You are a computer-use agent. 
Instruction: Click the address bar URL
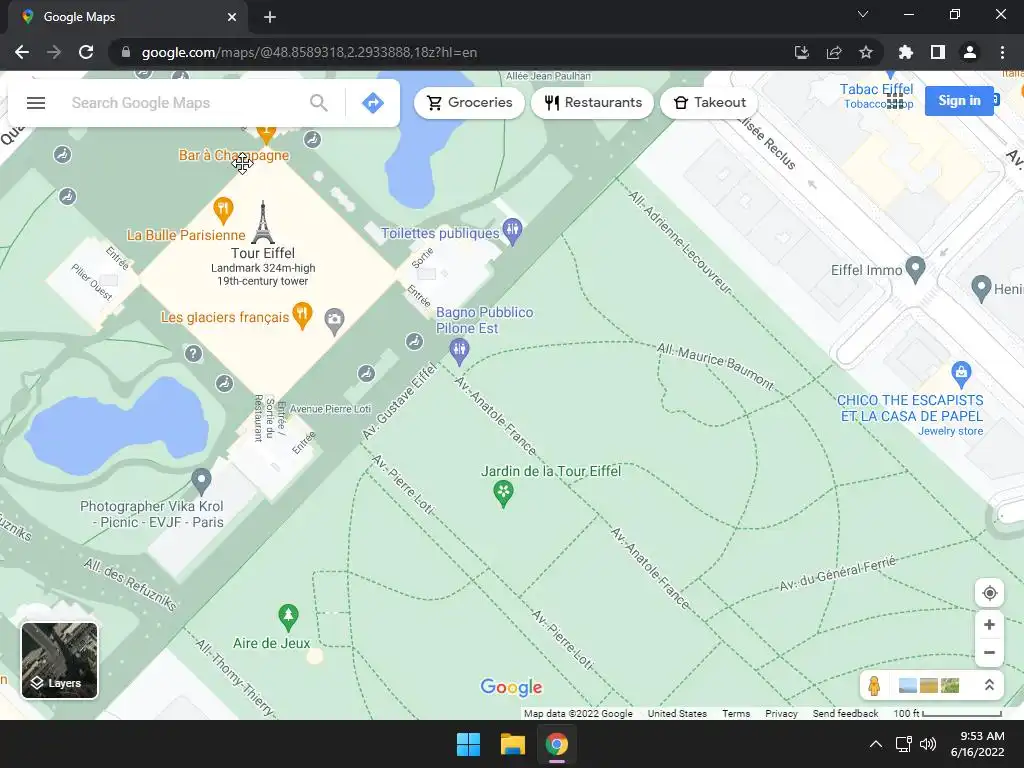[x=309, y=52]
